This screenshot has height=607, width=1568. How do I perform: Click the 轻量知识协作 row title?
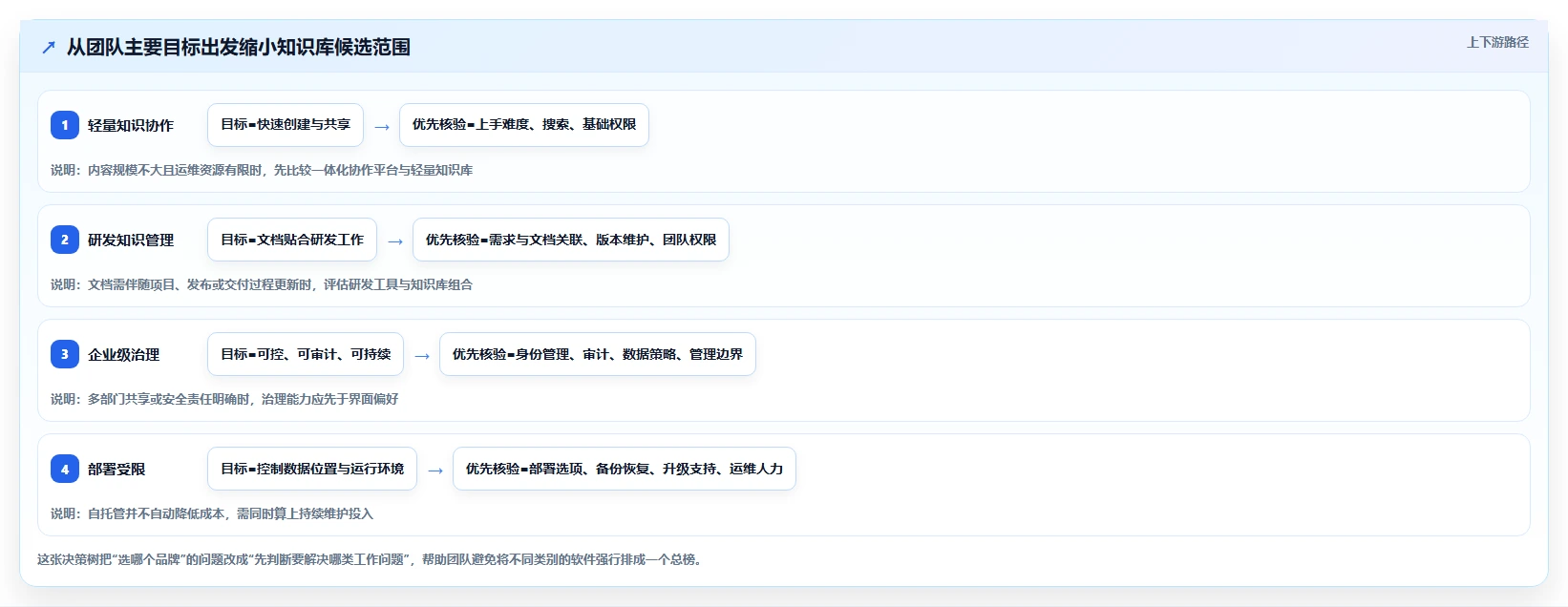(131, 125)
